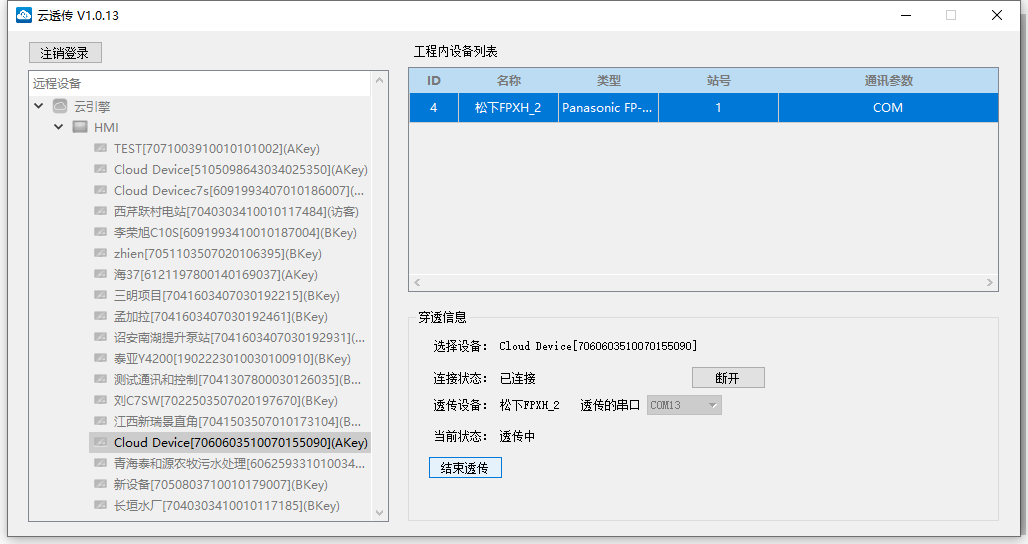Click the device icon beside Cloud Device[7060603510070155090]

(100, 442)
